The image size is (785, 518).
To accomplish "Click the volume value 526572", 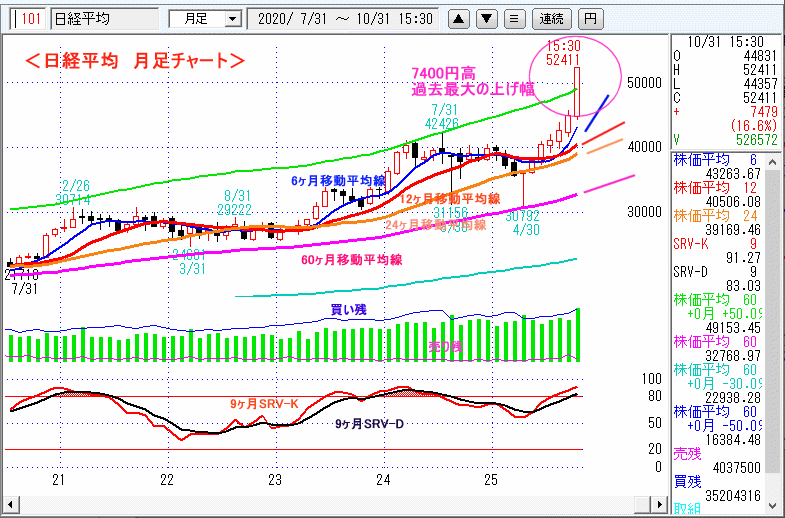I will tap(756, 140).
